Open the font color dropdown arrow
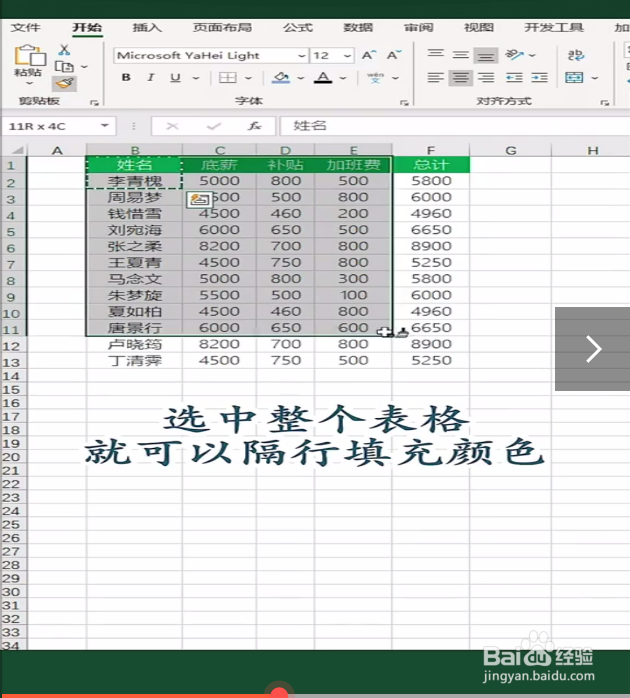This screenshot has height=698, width=630. pyautogui.click(x=343, y=78)
